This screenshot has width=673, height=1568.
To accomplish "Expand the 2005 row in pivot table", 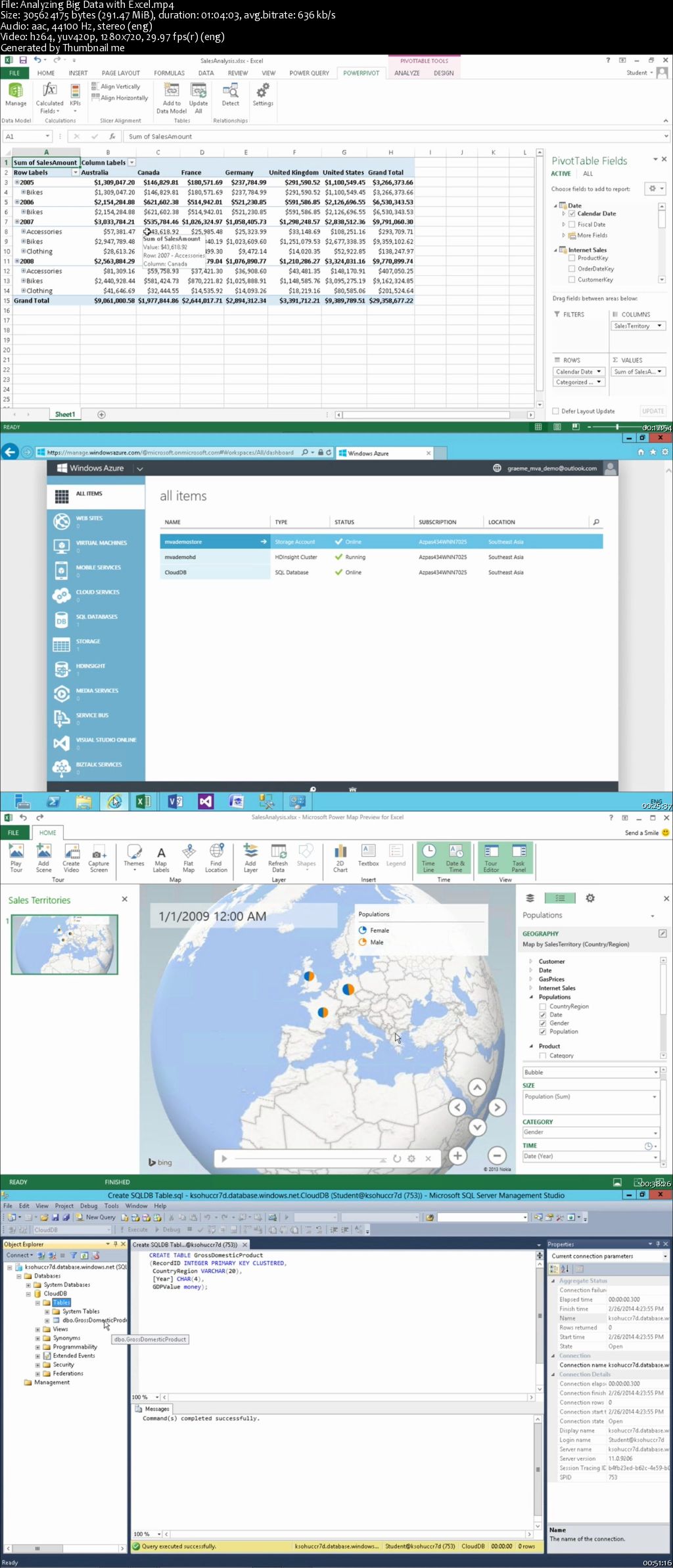I will point(17,182).
